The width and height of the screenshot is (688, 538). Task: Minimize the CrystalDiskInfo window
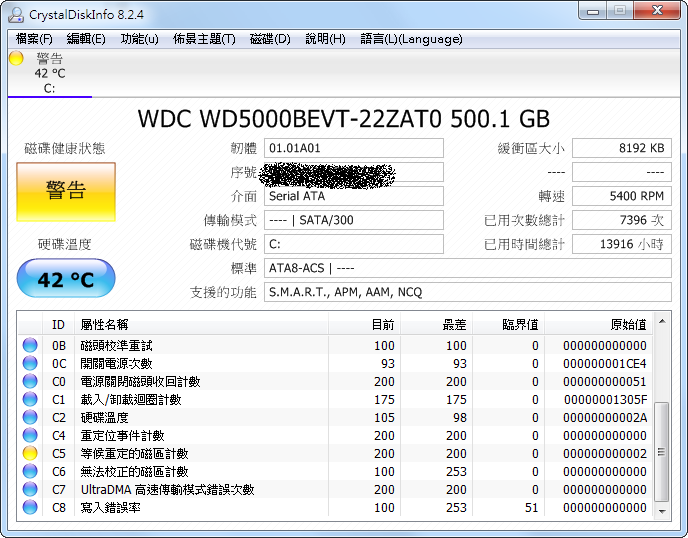pos(593,11)
